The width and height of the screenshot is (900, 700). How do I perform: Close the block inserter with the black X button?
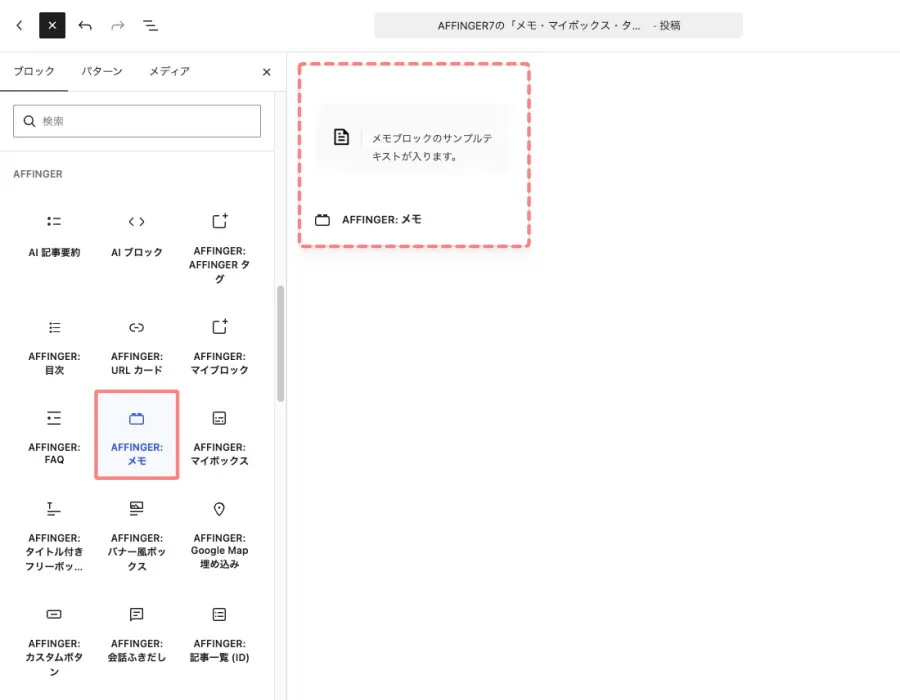(x=52, y=25)
